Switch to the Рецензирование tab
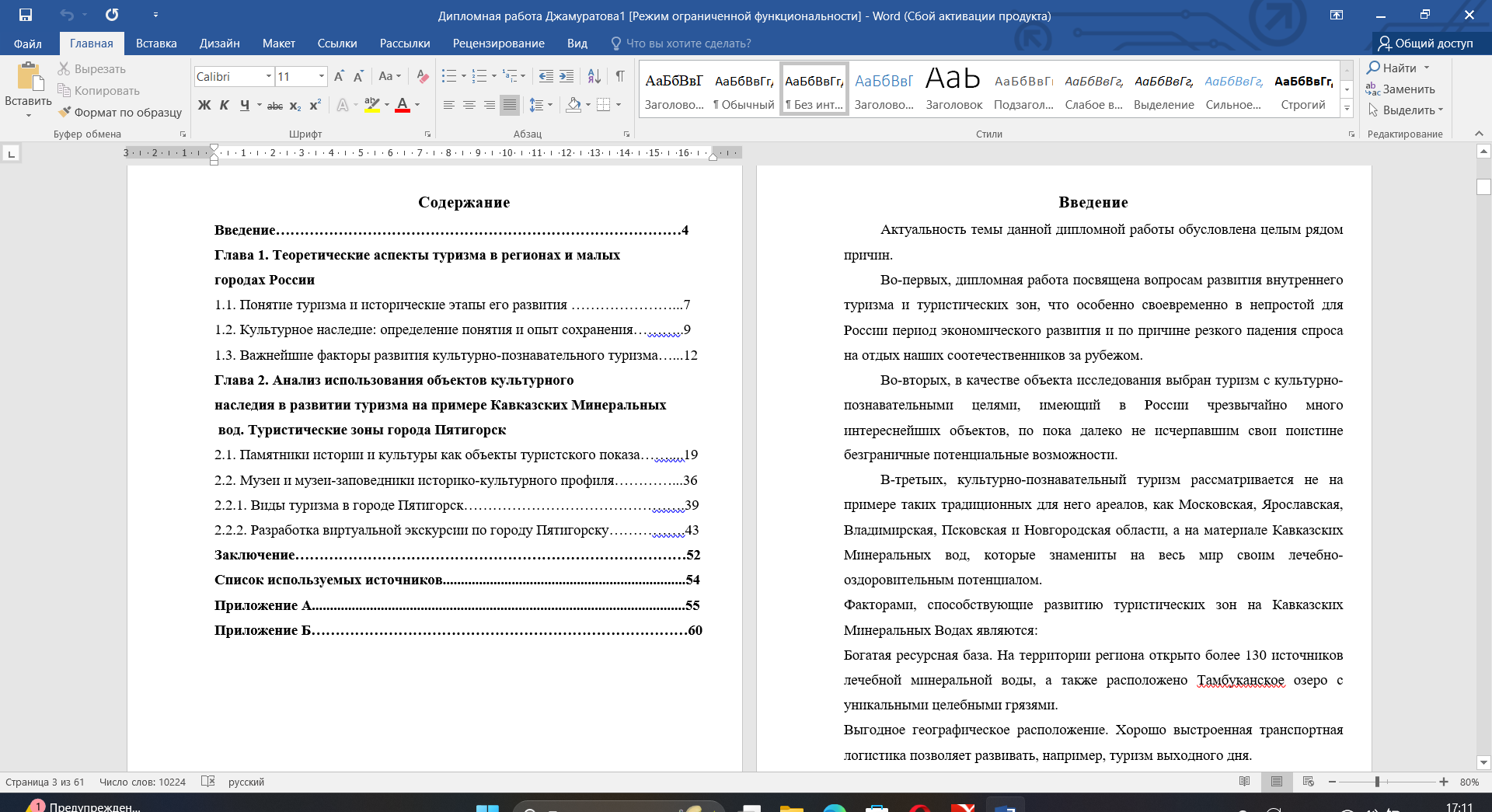 498,44
